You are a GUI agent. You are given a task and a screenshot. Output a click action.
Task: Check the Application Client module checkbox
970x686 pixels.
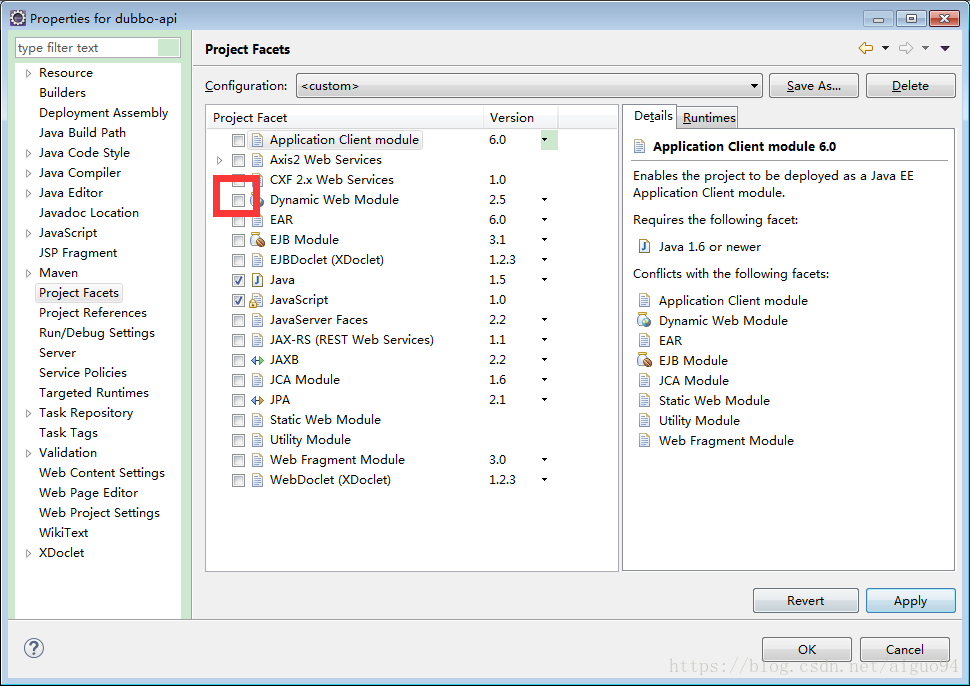click(x=238, y=140)
